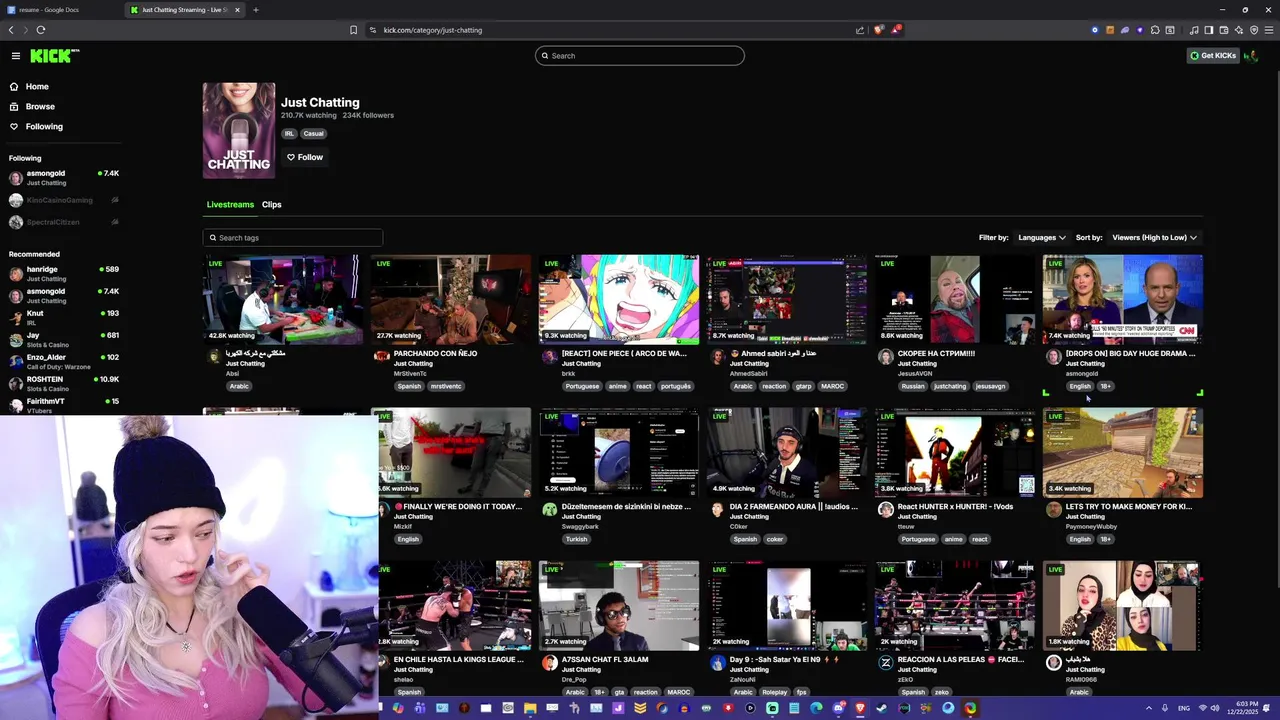The image size is (1280, 720).
Task: Click the Search tags field
Action: [293, 238]
